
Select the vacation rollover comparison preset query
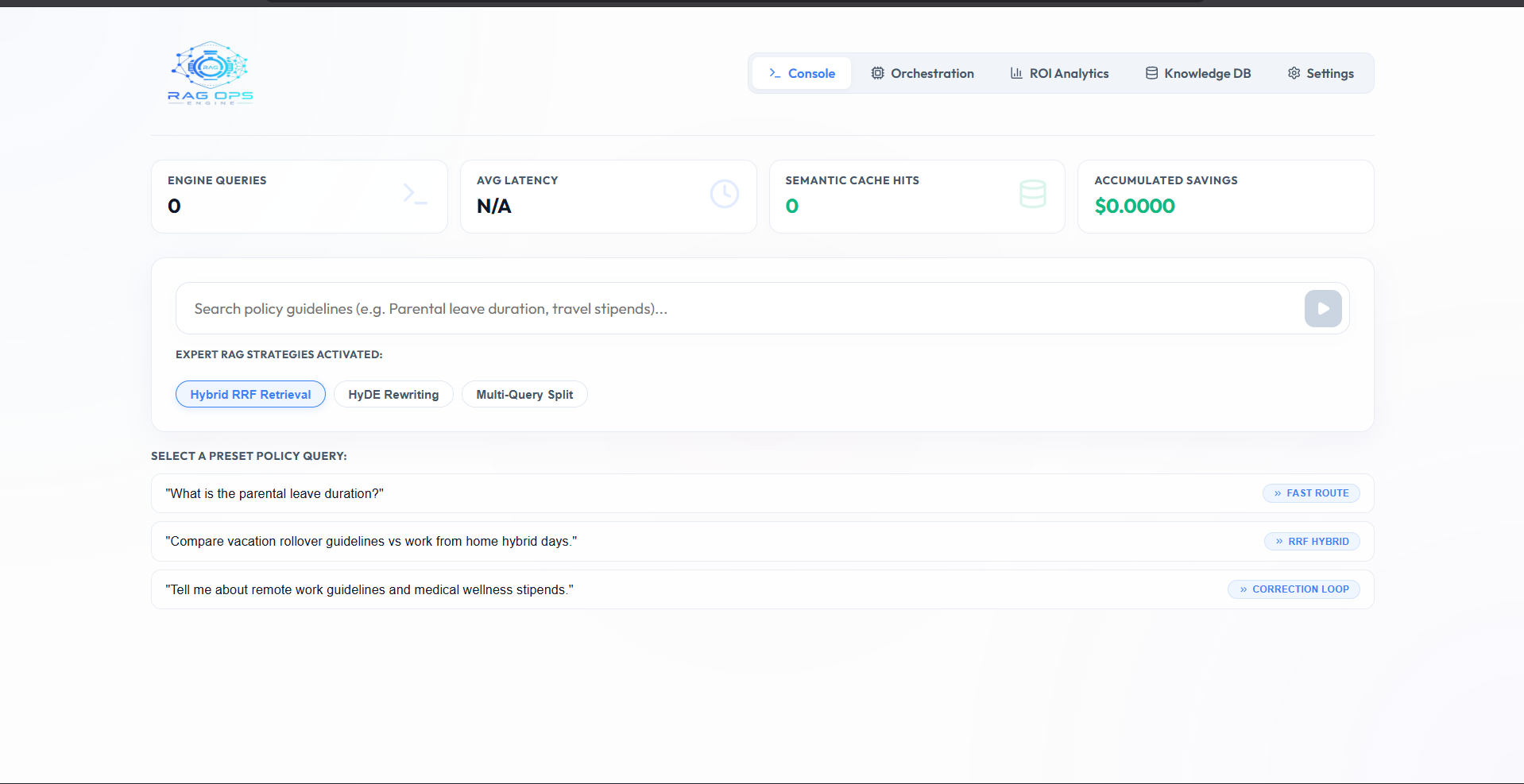pyautogui.click(x=762, y=541)
